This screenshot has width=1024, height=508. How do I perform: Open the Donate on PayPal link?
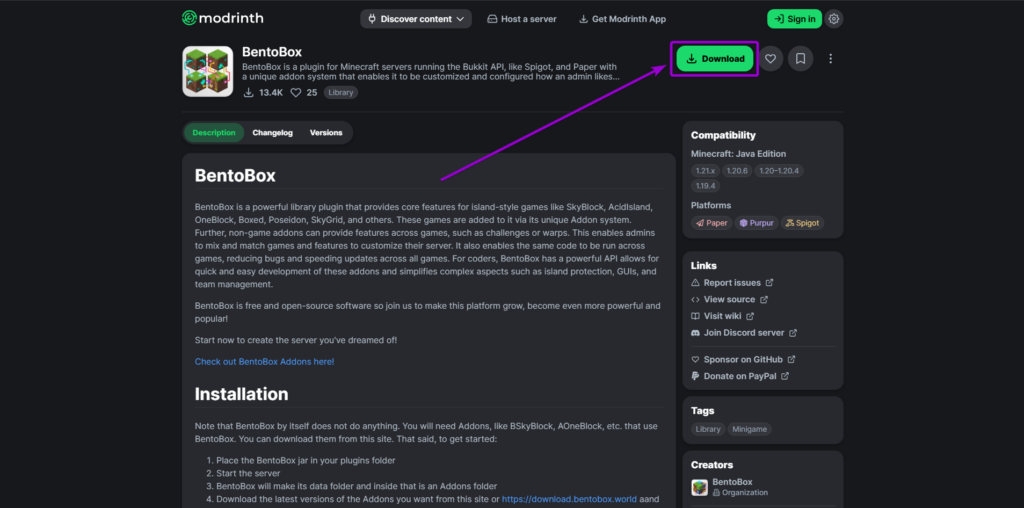[x=740, y=376]
